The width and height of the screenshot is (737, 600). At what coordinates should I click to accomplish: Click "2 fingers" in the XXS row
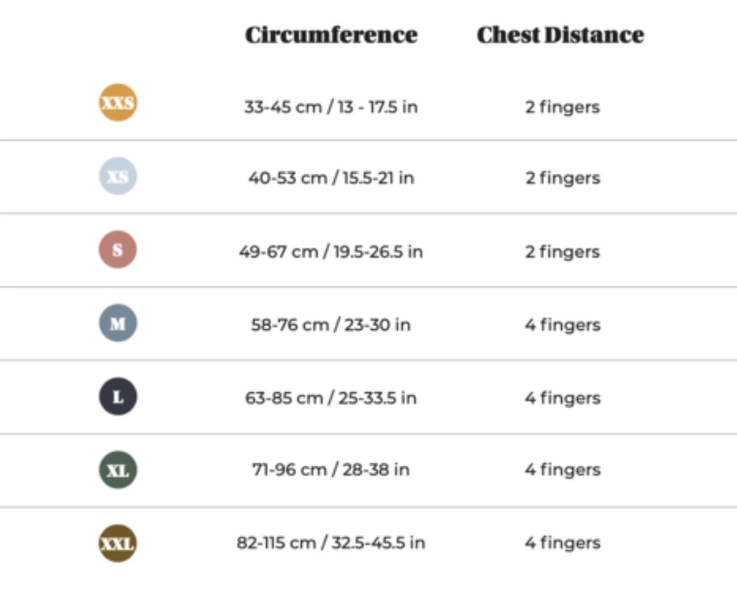pyautogui.click(x=562, y=106)
